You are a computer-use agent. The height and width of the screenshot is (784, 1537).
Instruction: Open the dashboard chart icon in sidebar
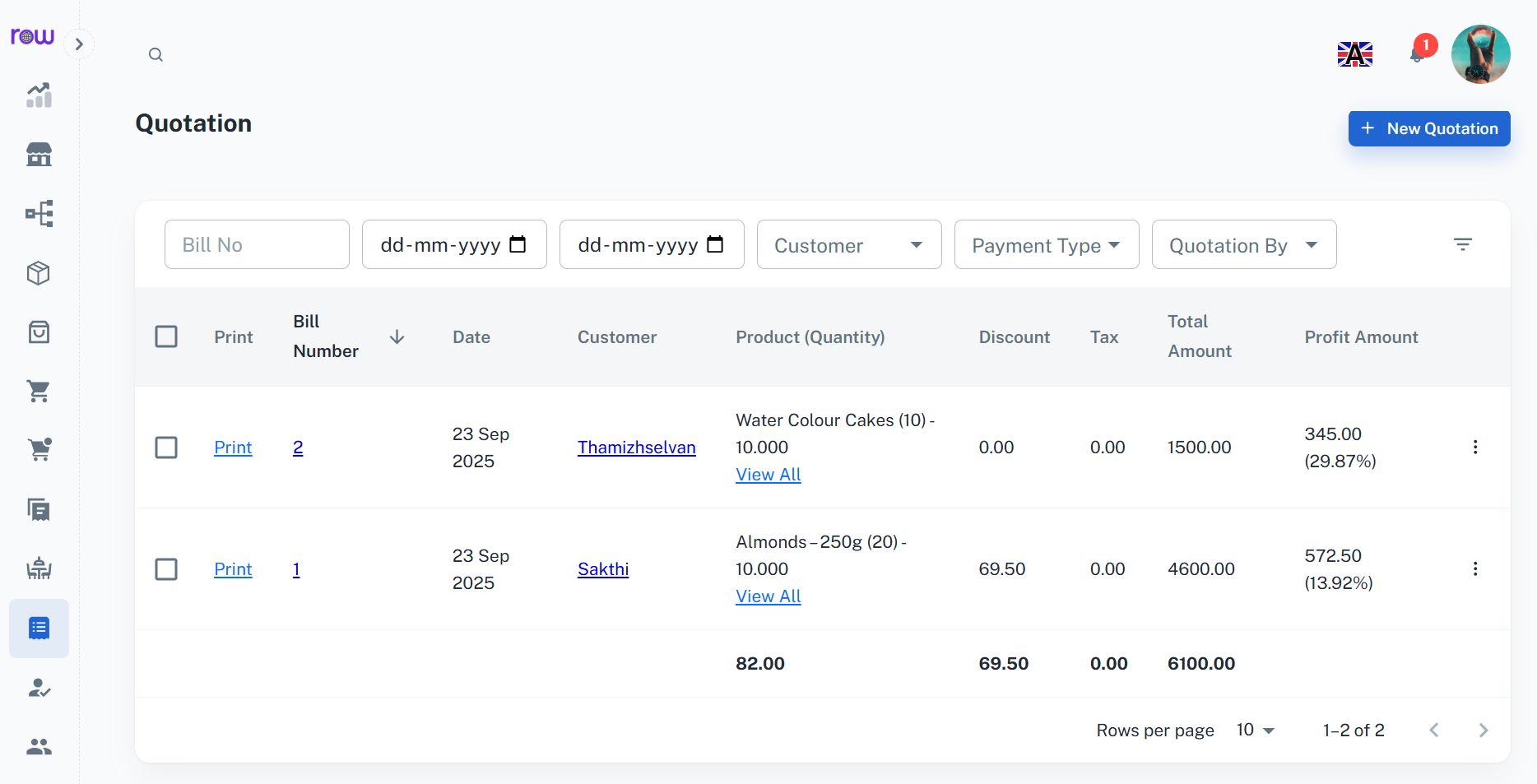coord(39,95)
